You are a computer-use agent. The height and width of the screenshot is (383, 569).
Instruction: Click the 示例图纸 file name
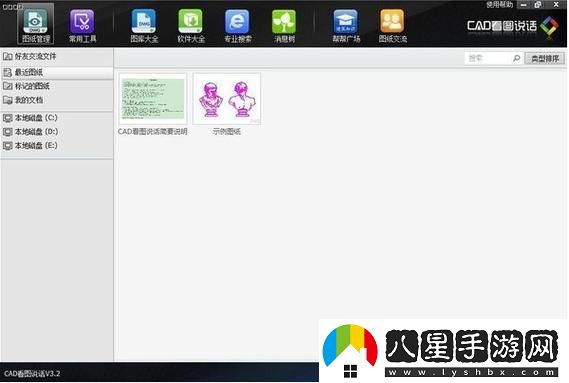227,131
